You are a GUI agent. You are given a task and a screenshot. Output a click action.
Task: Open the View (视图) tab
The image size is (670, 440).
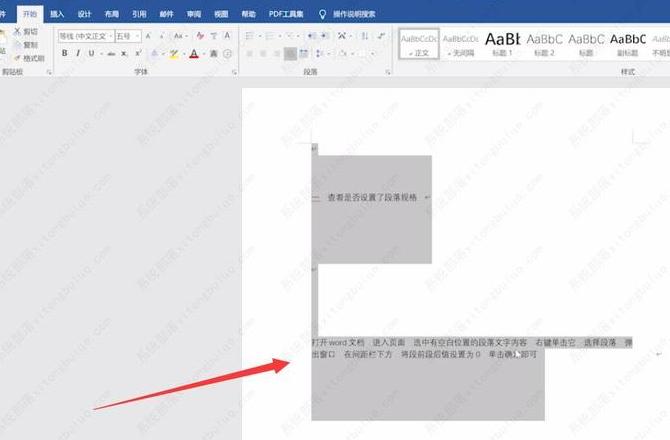(221, 14)
